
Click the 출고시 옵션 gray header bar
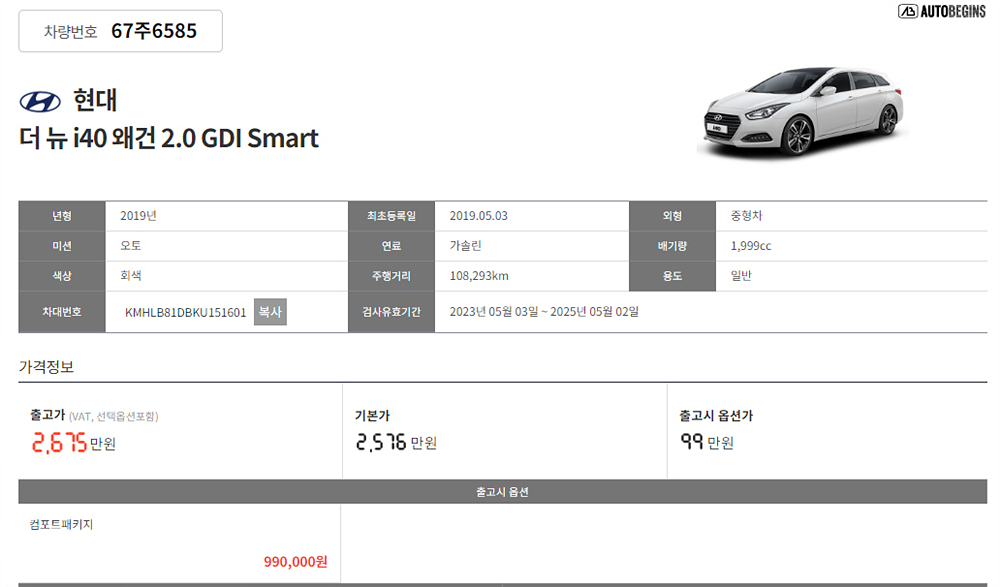[x=503, y=492]
